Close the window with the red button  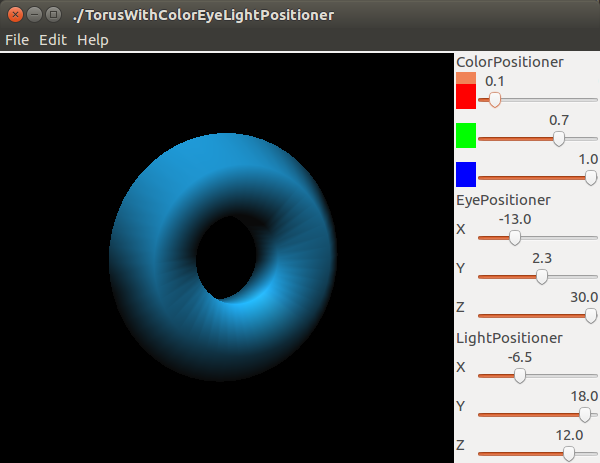click(x=15, y=15)
